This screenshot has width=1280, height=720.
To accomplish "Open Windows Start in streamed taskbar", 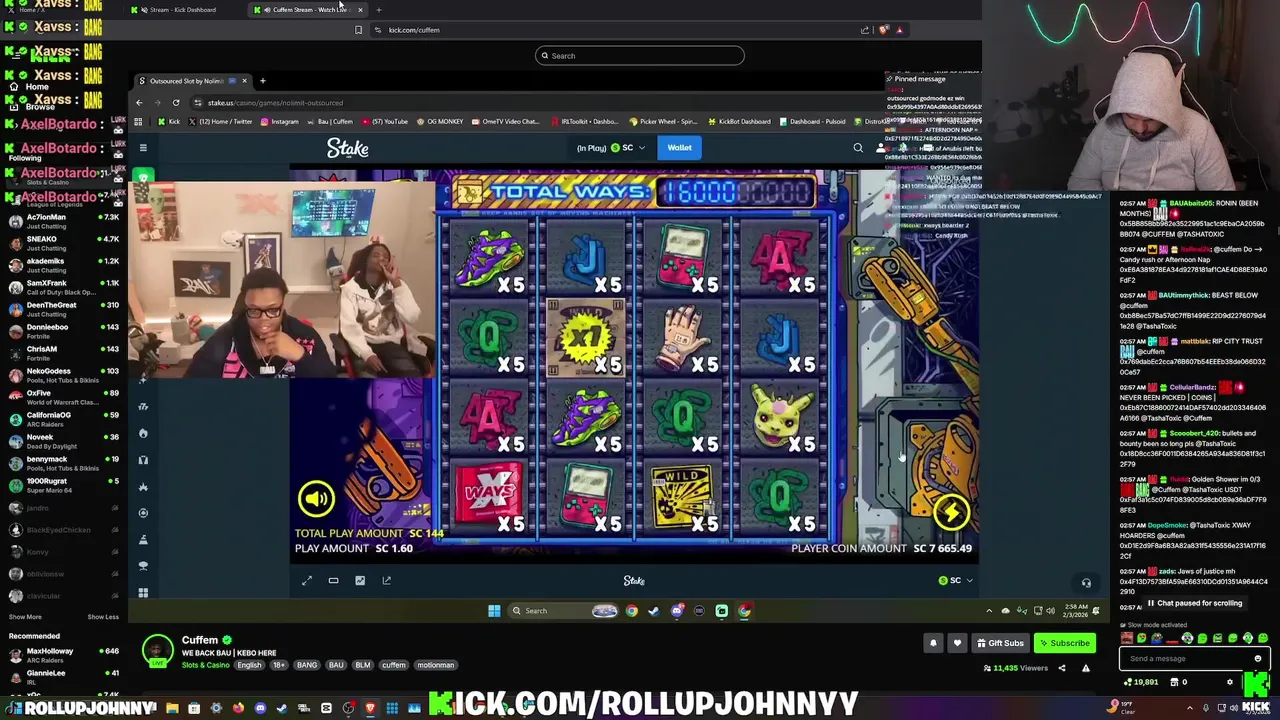I will pos(494,611).
